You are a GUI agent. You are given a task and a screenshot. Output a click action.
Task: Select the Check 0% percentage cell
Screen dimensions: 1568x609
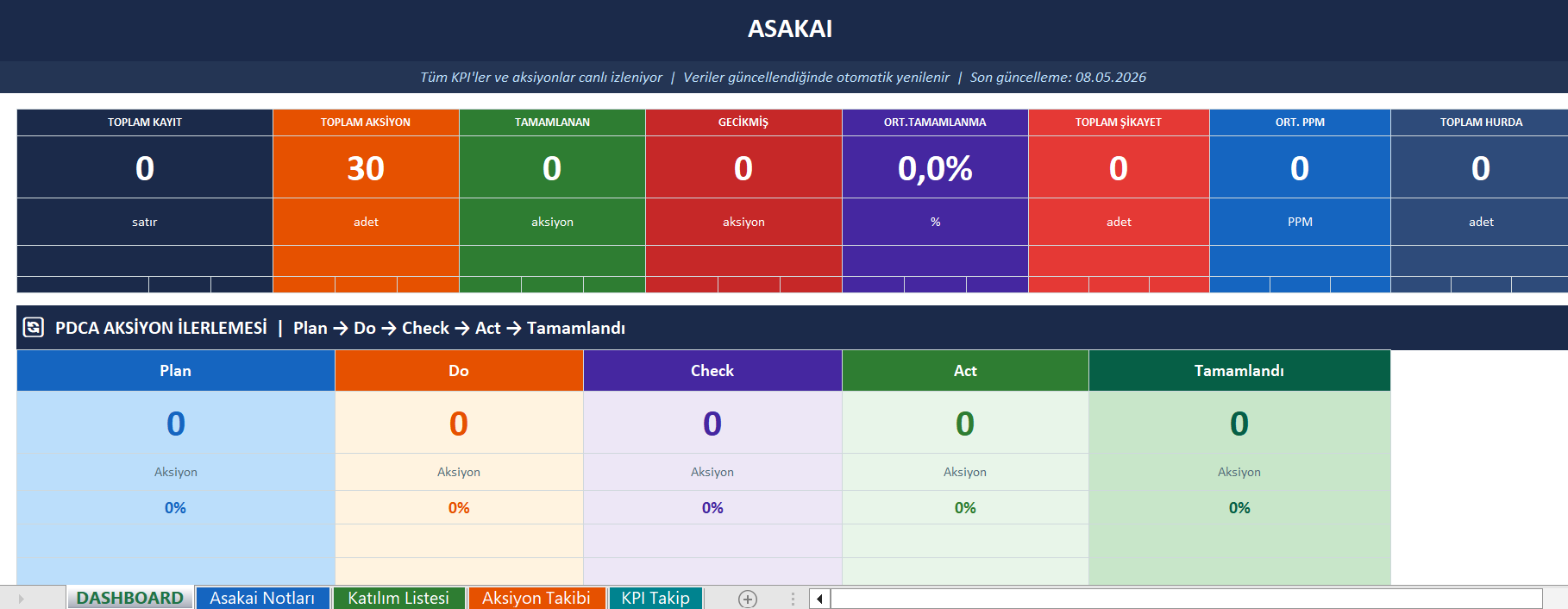(x=712, y=508)
